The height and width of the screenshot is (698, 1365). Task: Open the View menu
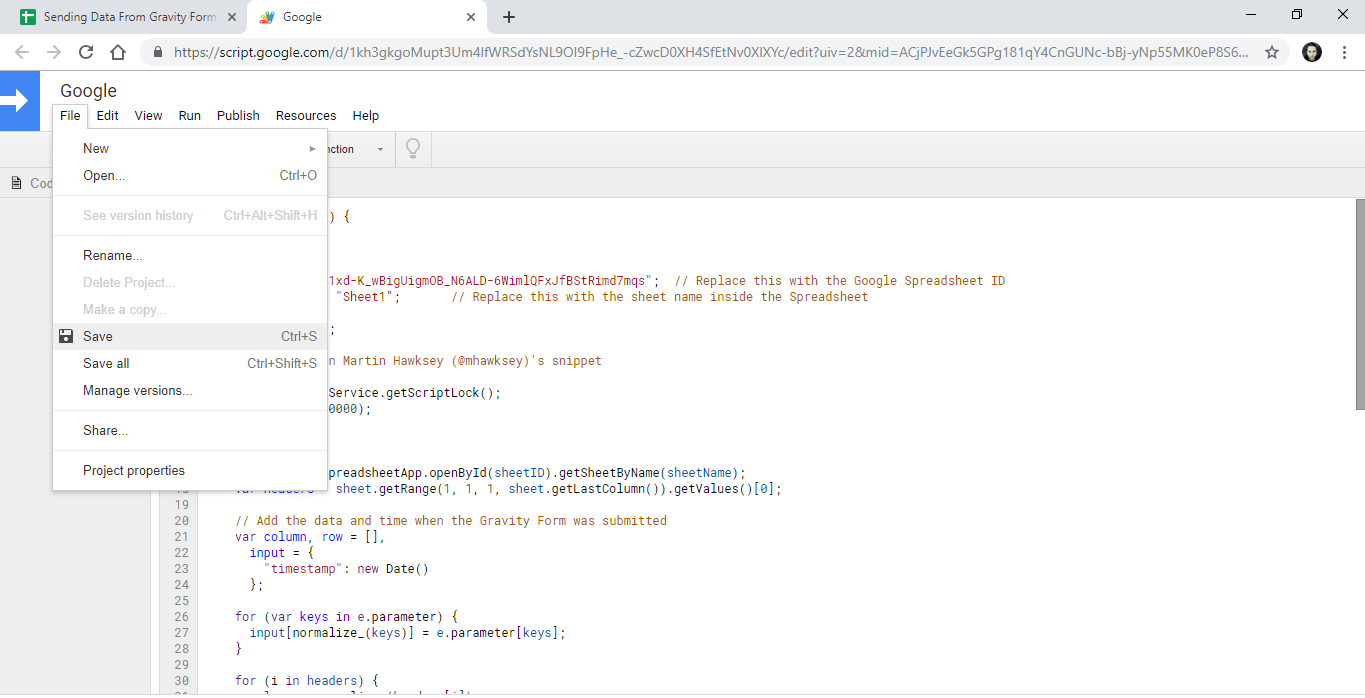[x=148, y=115]
